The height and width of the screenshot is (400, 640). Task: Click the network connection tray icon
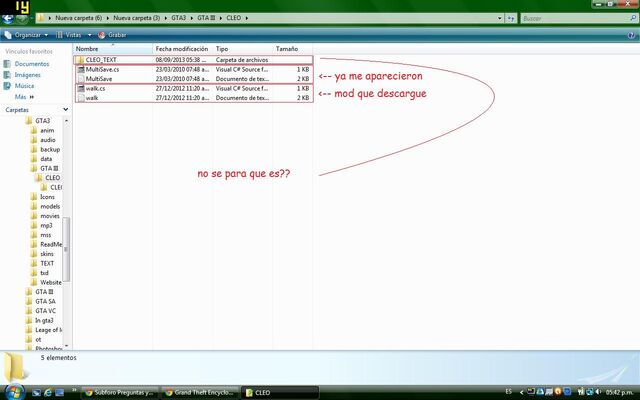pyautogui.click(x=590, y=392)
